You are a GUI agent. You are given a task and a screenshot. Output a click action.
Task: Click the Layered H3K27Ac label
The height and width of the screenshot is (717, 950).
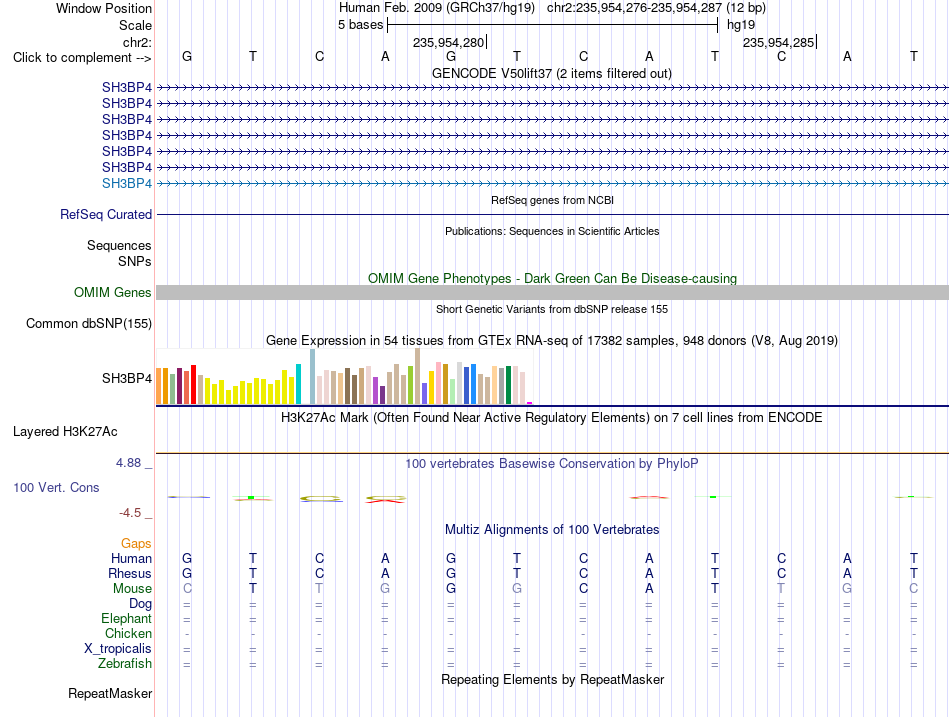click(65, 432)
